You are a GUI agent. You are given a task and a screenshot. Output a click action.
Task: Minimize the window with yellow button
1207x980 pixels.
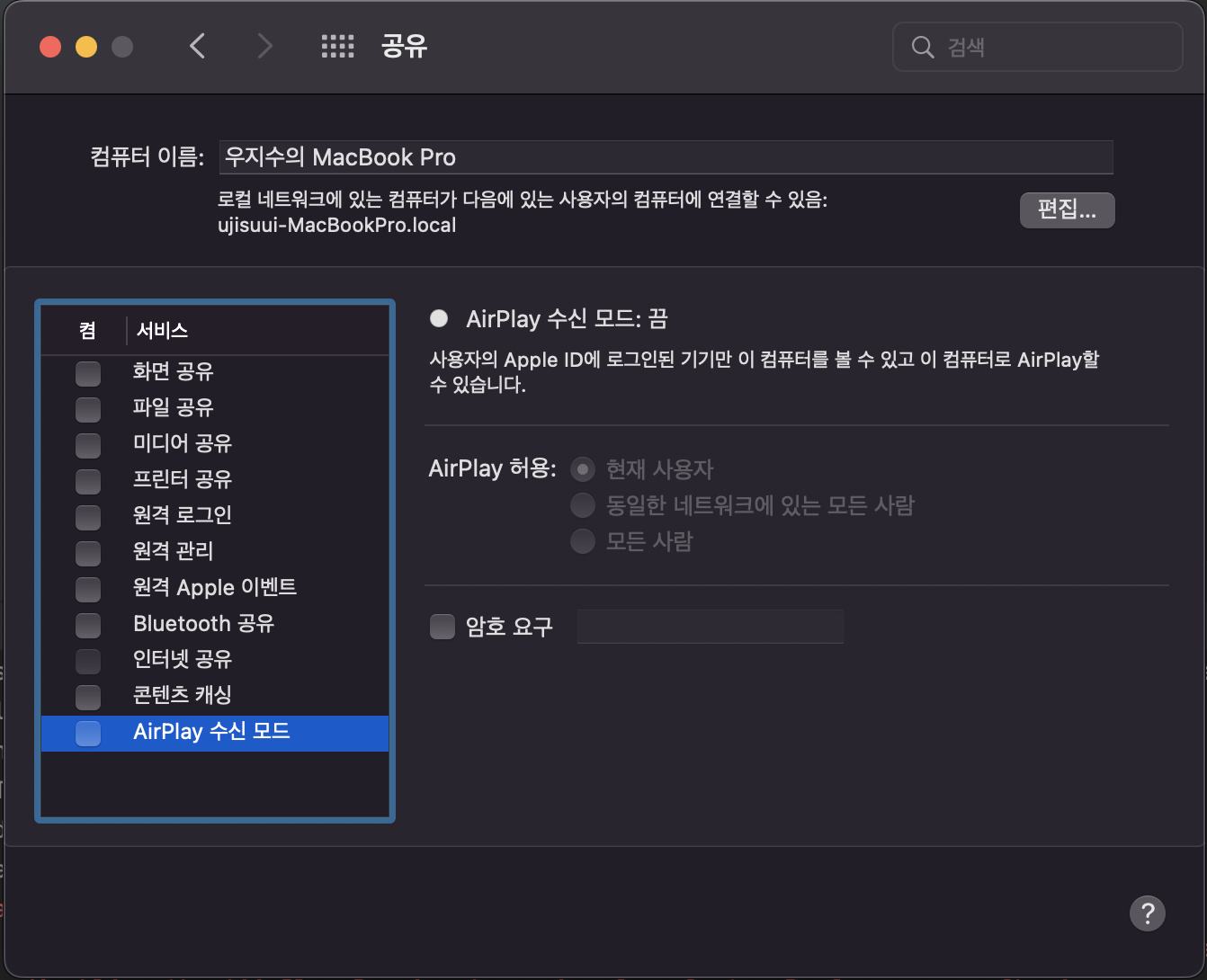point(86,47)
